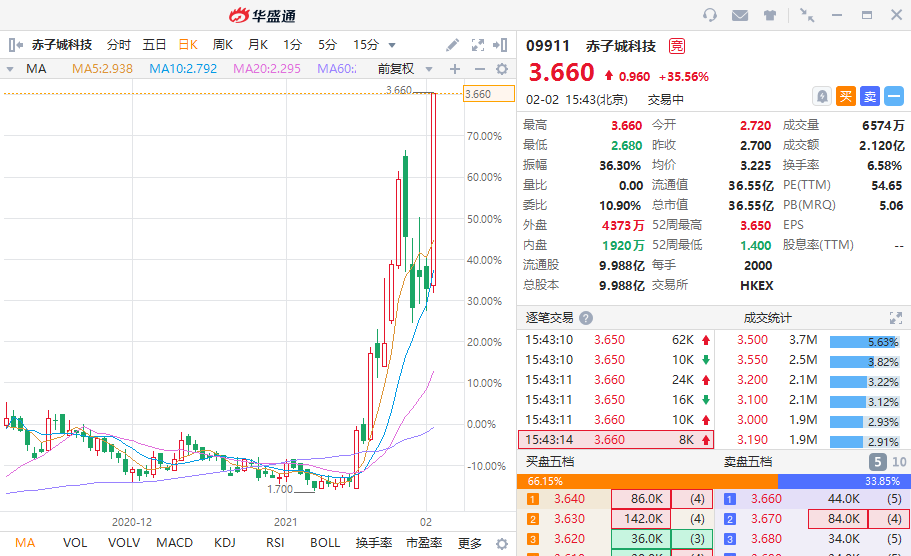911x556 pixels.
Task: Click bid level 2 price 3.630
Action: tap(569, 519)
